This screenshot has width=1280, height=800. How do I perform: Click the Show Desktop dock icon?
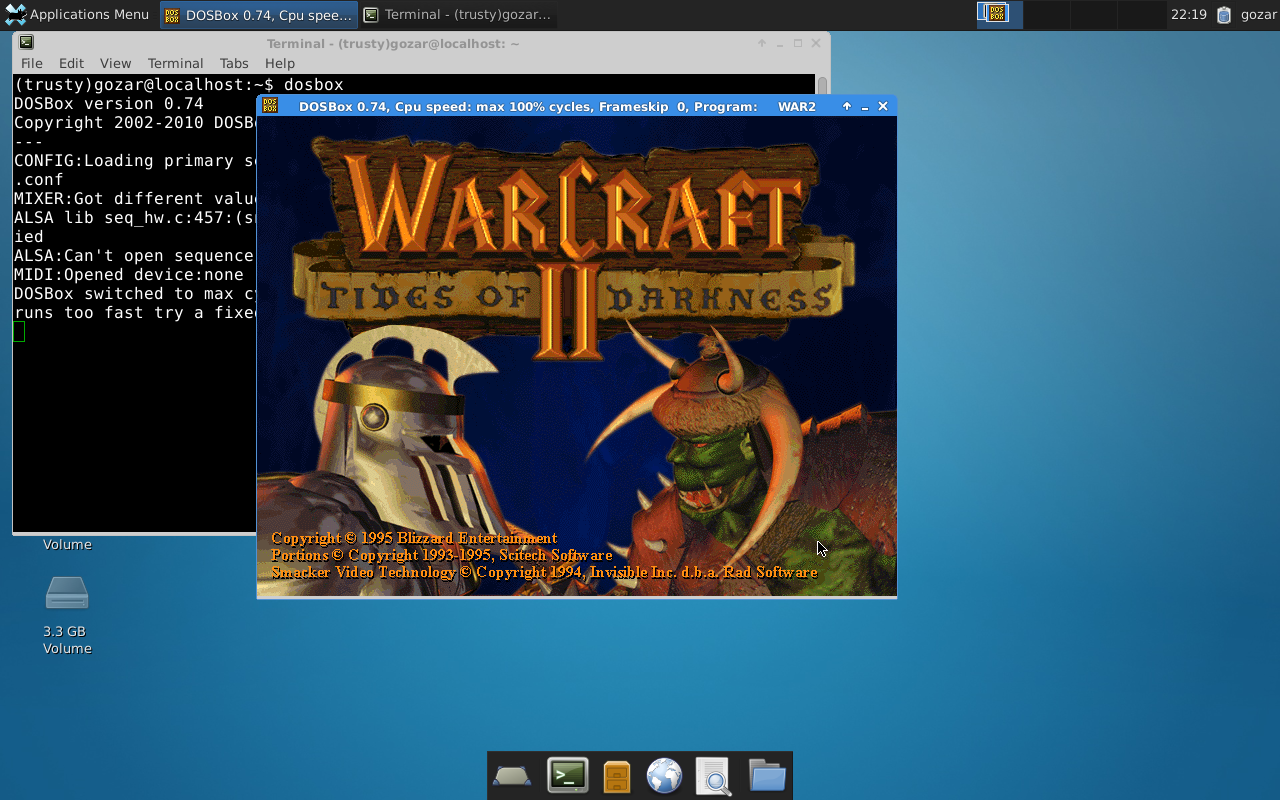(x=512, y=776)
